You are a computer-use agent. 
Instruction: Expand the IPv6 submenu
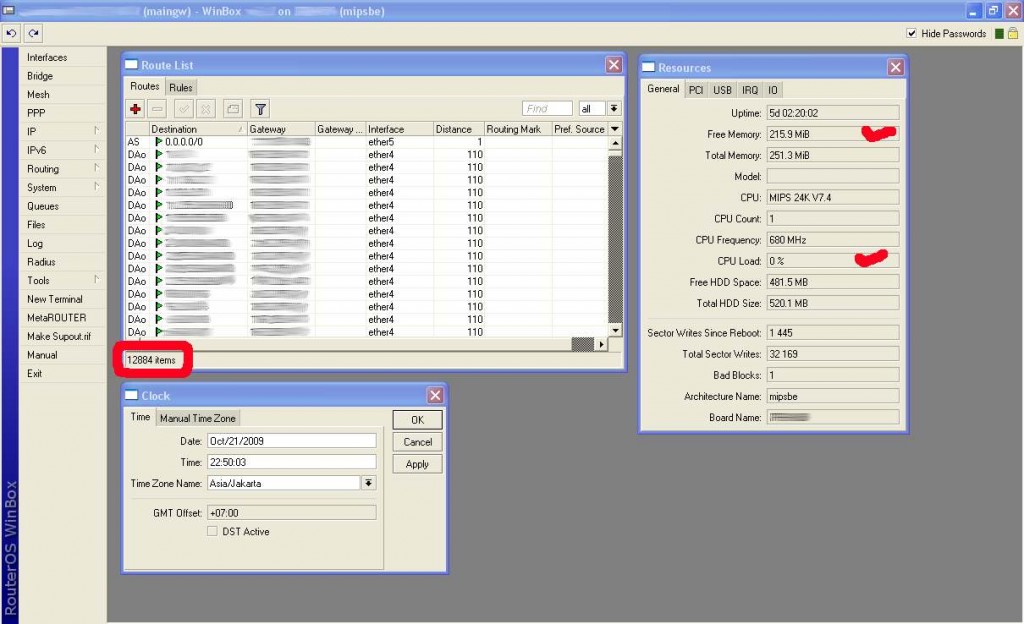[x=63, y=150]
